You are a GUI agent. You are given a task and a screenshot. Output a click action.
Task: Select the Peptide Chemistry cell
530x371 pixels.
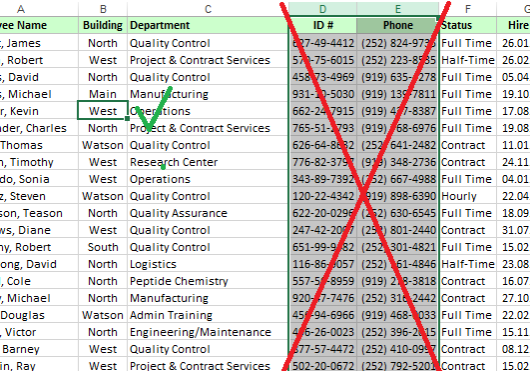[208, 281]
